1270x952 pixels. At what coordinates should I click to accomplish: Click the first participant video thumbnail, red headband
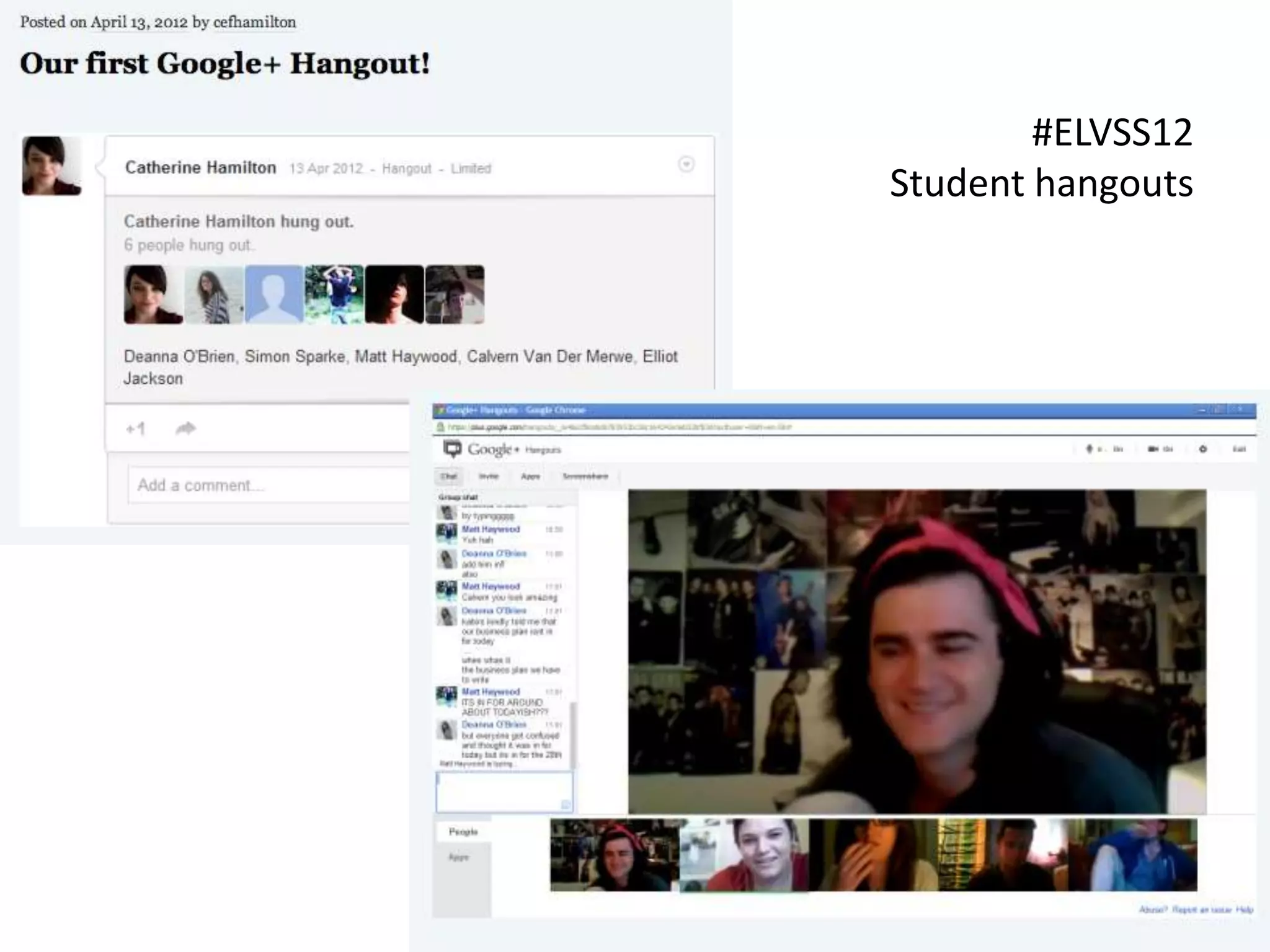tap(615, 855)
